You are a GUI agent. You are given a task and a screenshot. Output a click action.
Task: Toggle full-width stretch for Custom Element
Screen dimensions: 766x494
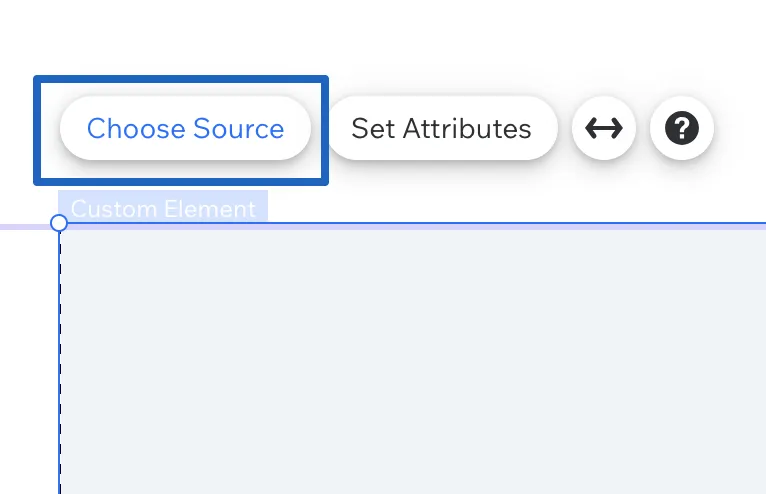tap(604, 129)
